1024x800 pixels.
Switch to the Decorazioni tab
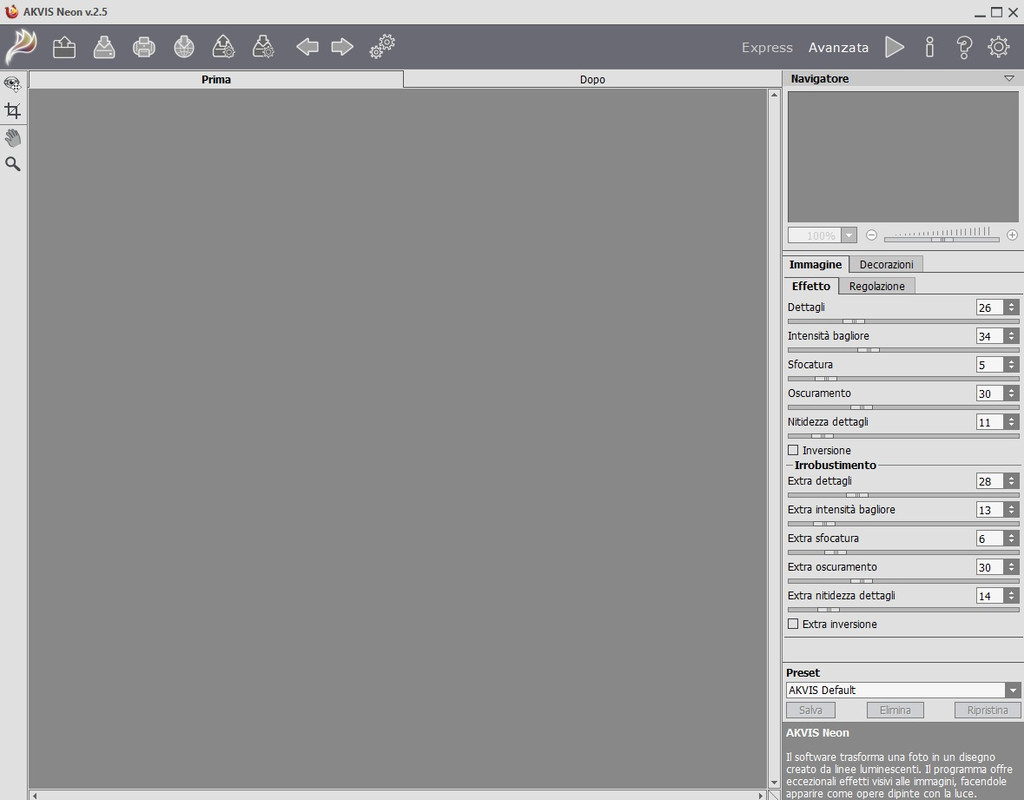pyautogui.click(x=886, y=264)
